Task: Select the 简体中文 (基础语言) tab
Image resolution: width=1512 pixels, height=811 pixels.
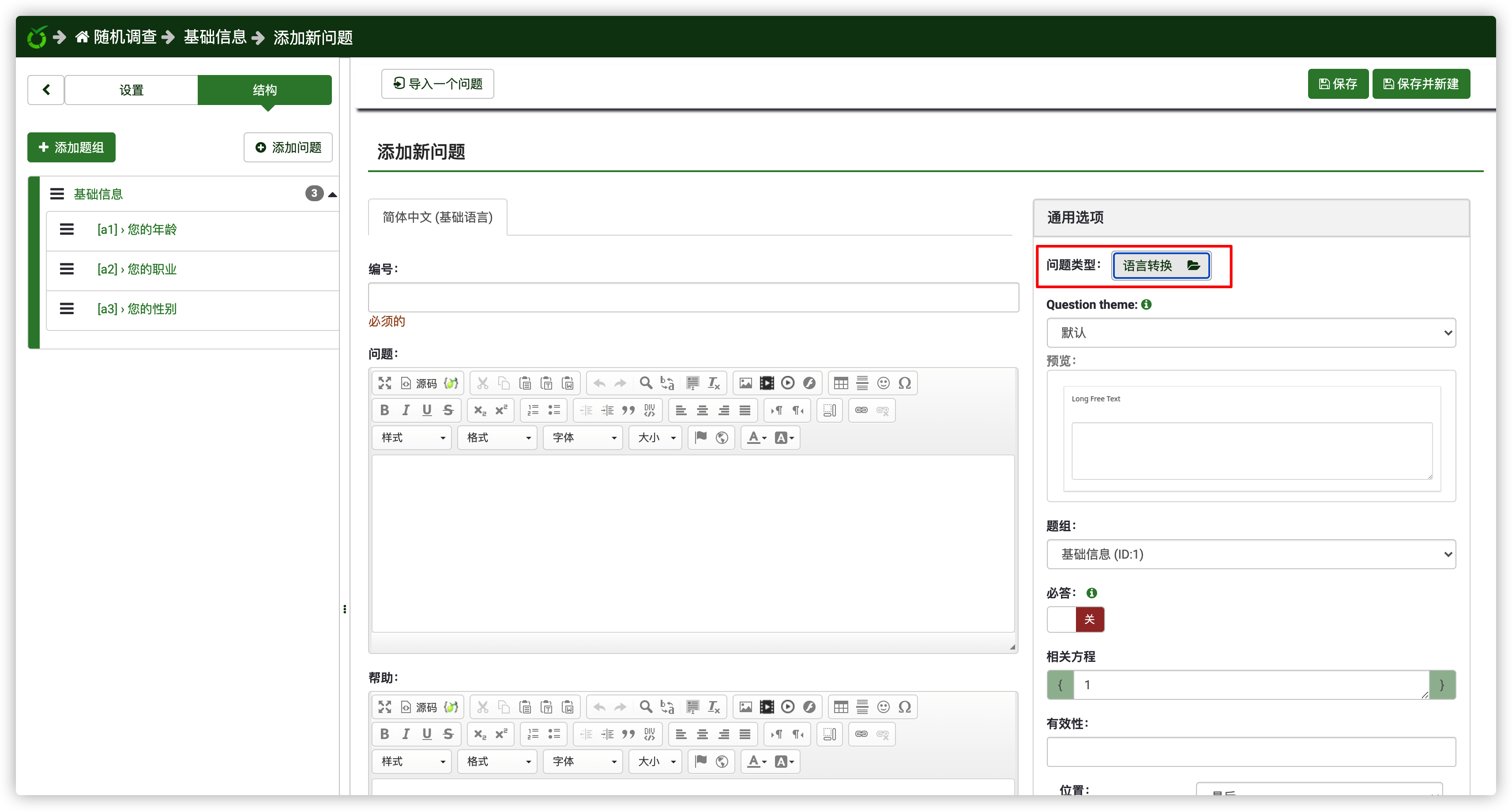Action: coord(437,217)
